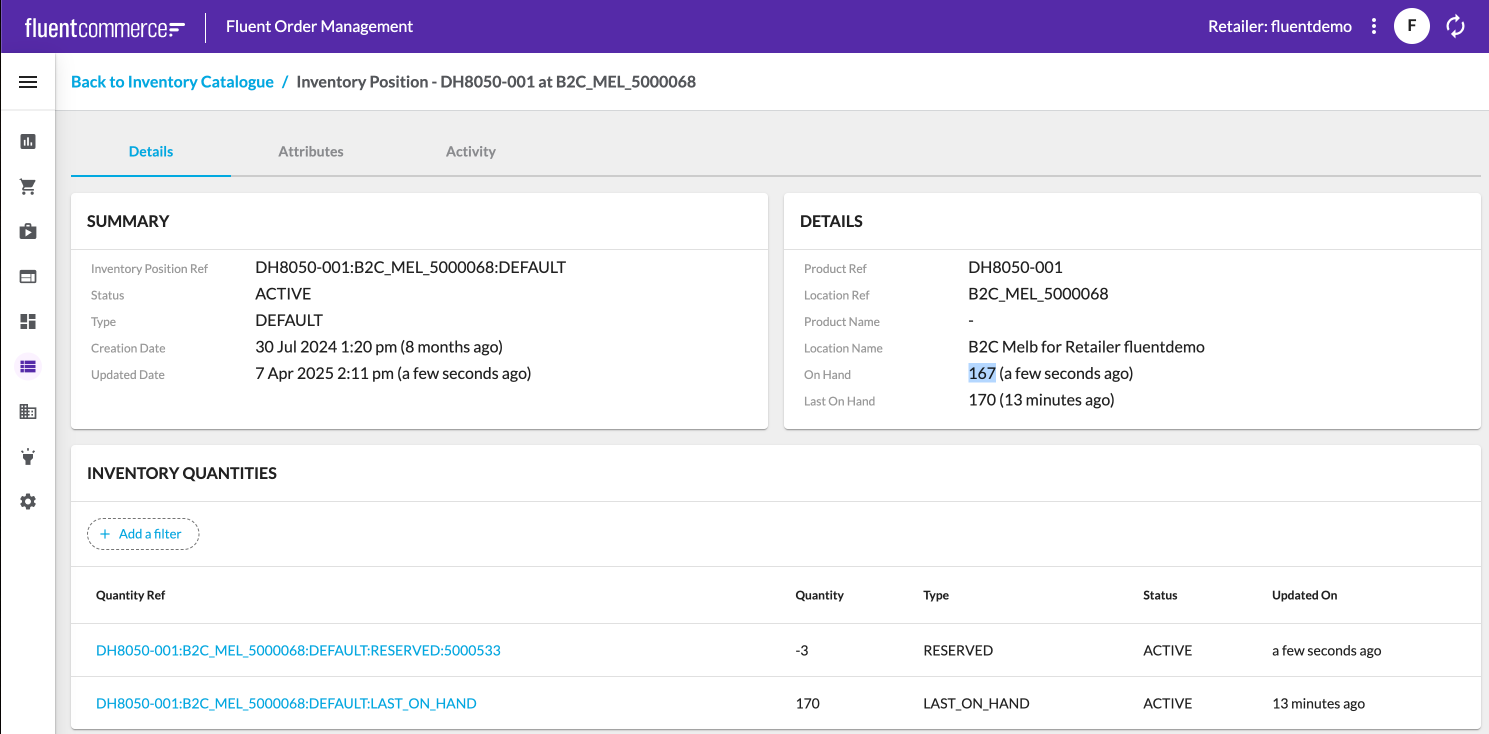The height and width of the screenshot is (734, 1489).
Task: Open the settings gear in sidebar
Action: (28, 502)
